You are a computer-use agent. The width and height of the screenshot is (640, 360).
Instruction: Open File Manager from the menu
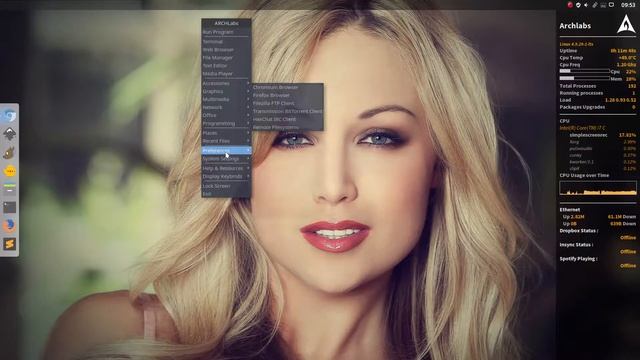226,58
